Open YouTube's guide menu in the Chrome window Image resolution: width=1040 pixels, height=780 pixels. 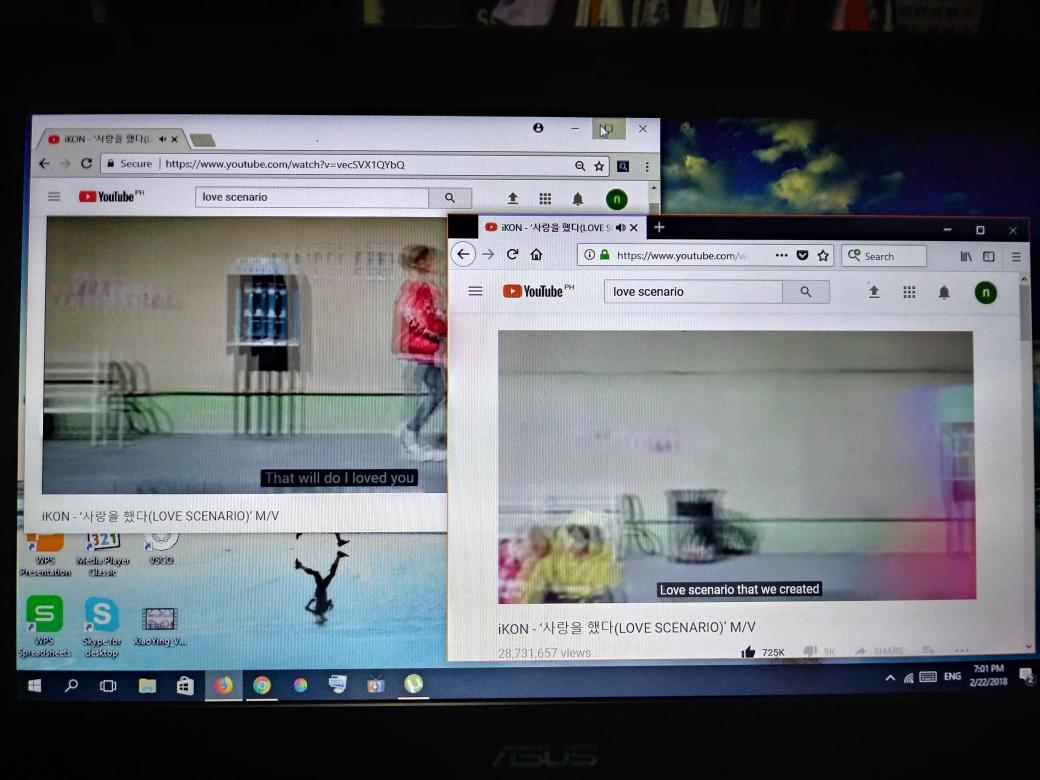(54, 196)
